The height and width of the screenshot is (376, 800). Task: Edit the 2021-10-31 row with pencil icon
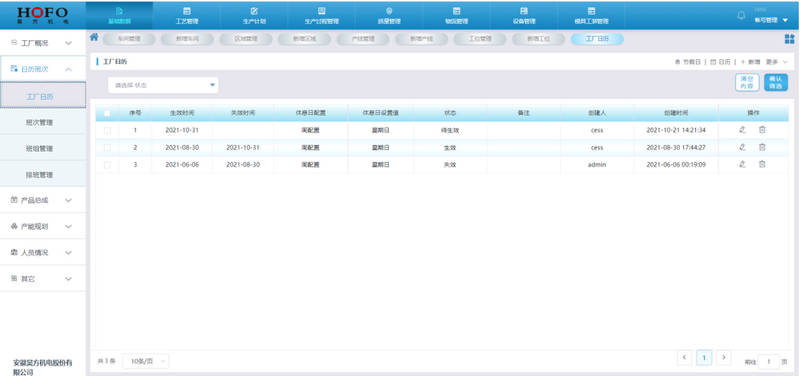pyautogui.click(x=742, y=130)
